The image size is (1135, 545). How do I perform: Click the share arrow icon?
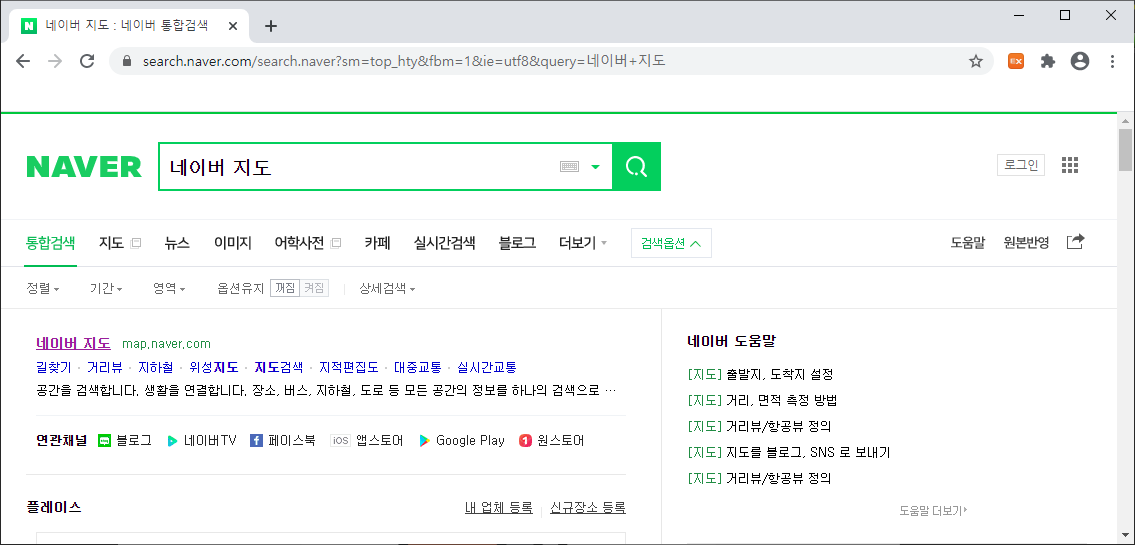pyautogui.click(x=1076, y=242)
